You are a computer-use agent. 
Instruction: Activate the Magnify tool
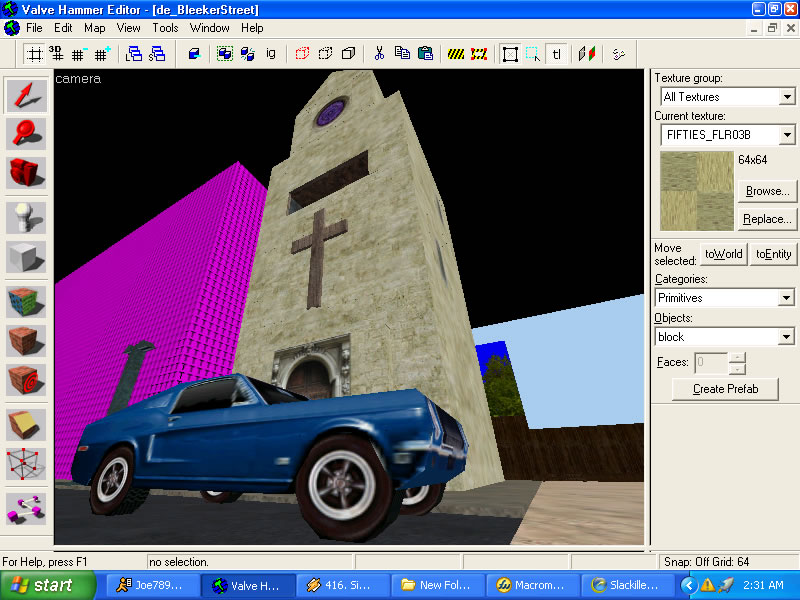coord(25,133)
